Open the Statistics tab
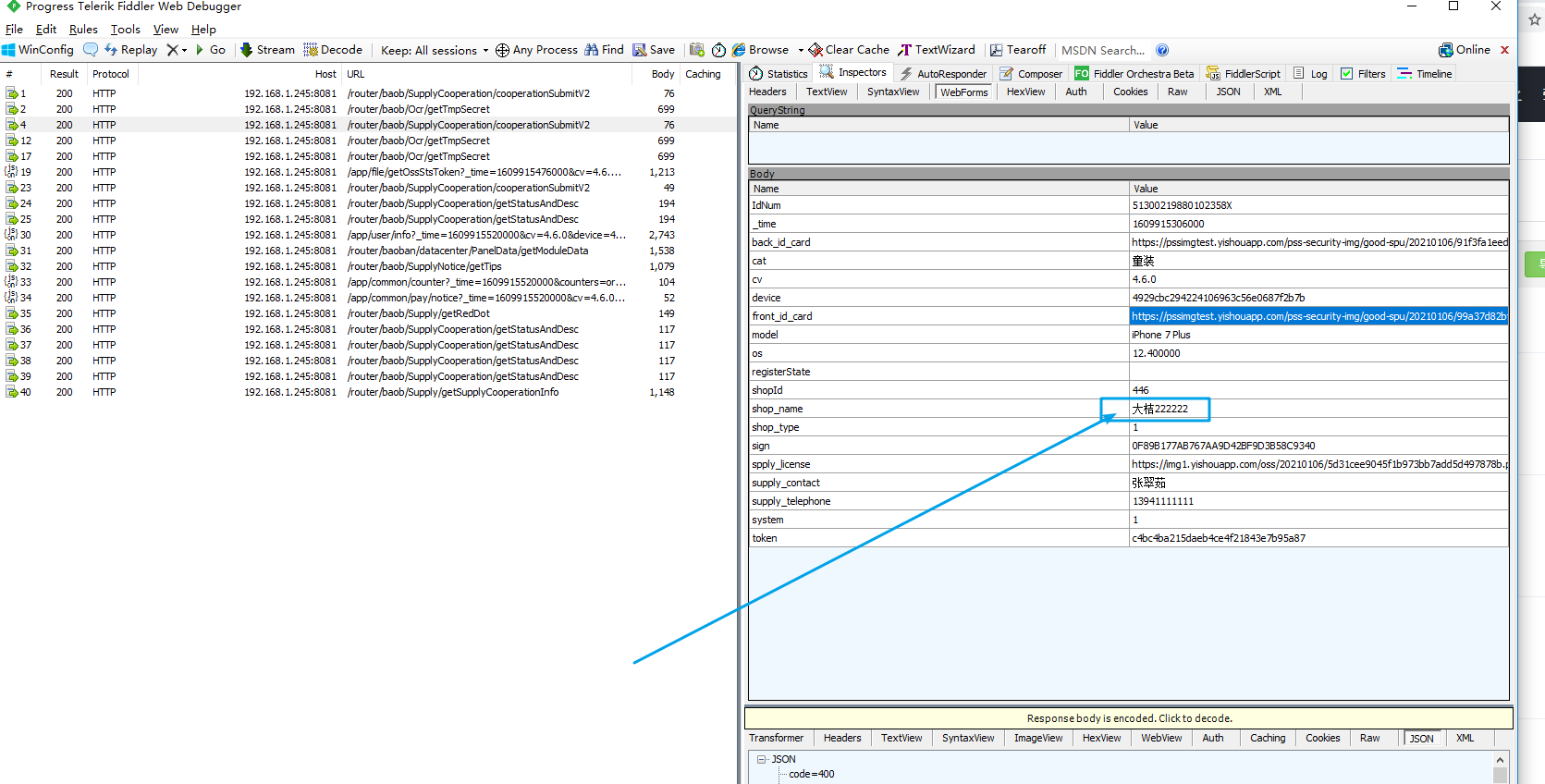This screenshot has width=1545, height=784. (779, 73)
